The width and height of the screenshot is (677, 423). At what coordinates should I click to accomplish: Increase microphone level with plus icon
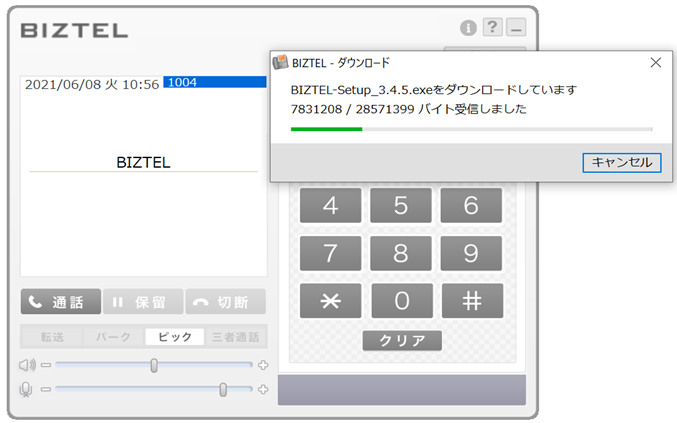coord(263,389)
